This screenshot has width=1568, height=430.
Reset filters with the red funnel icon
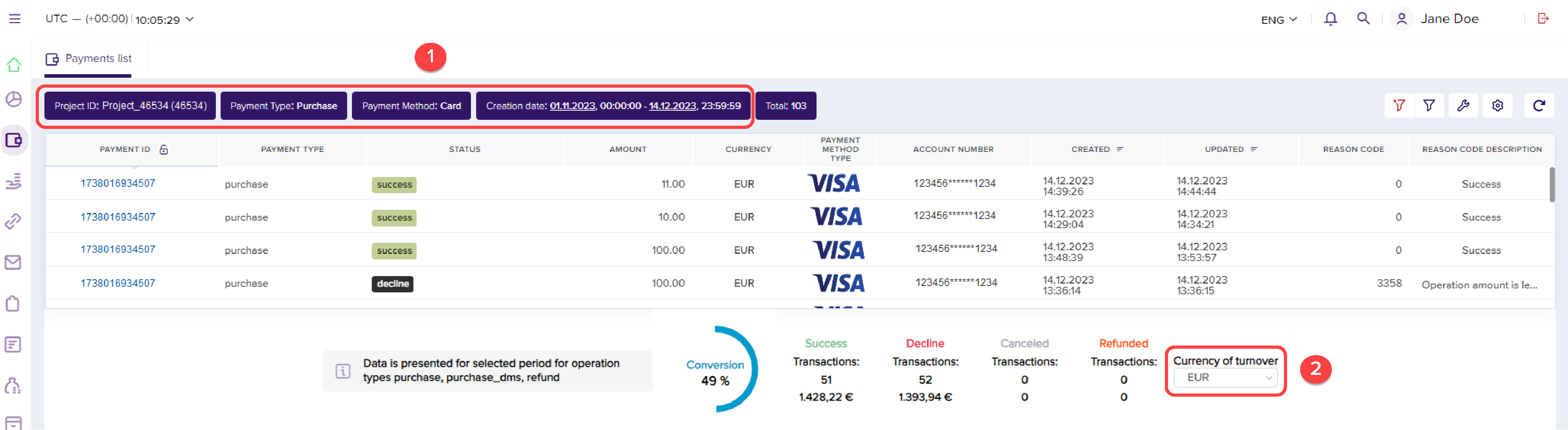pyautogui.click(x=1399, y=106)
